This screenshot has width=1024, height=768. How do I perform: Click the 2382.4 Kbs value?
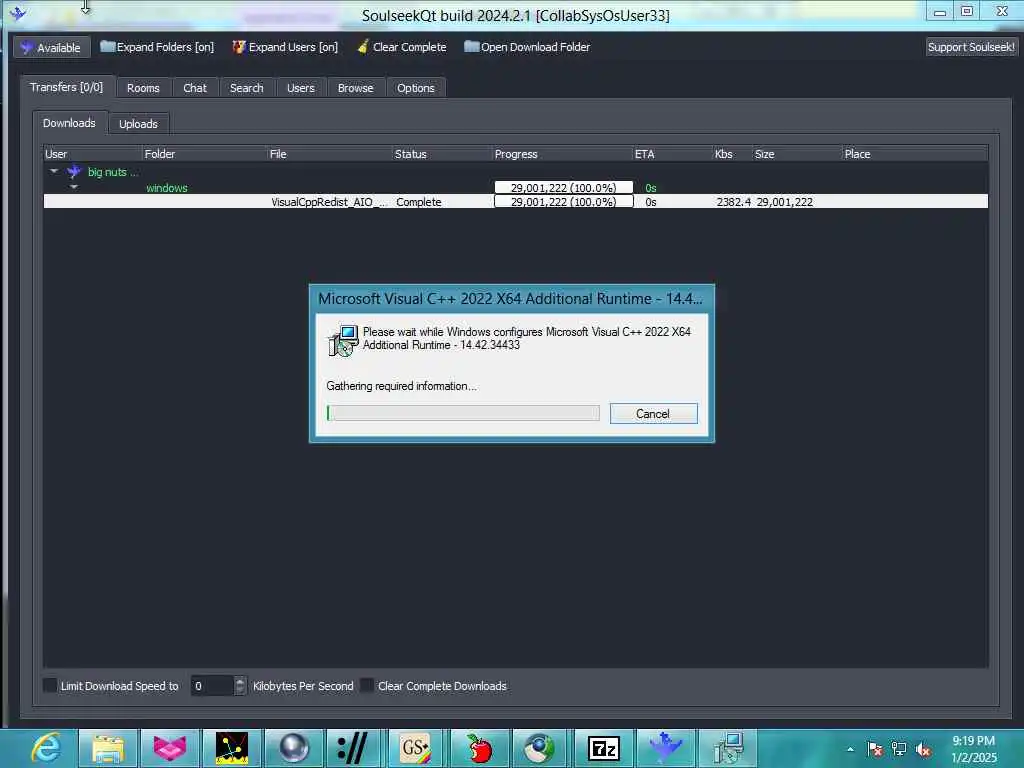733,202
